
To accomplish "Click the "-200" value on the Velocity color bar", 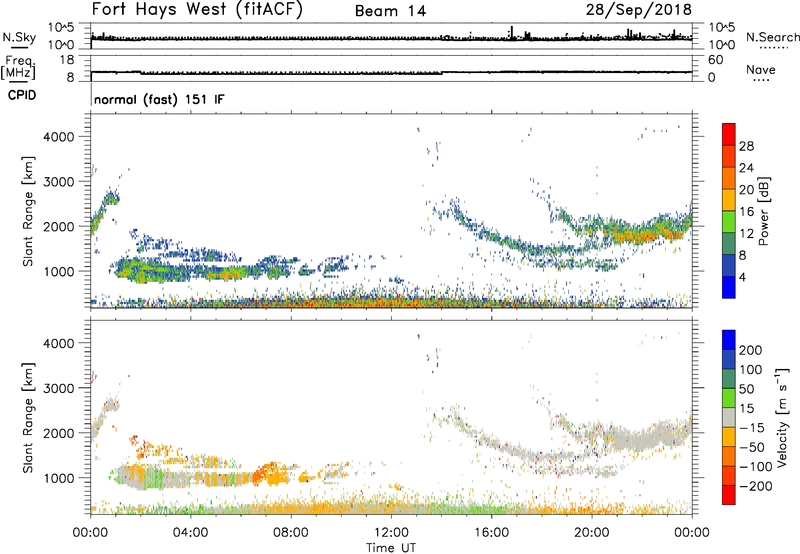I will click(755, 486).
